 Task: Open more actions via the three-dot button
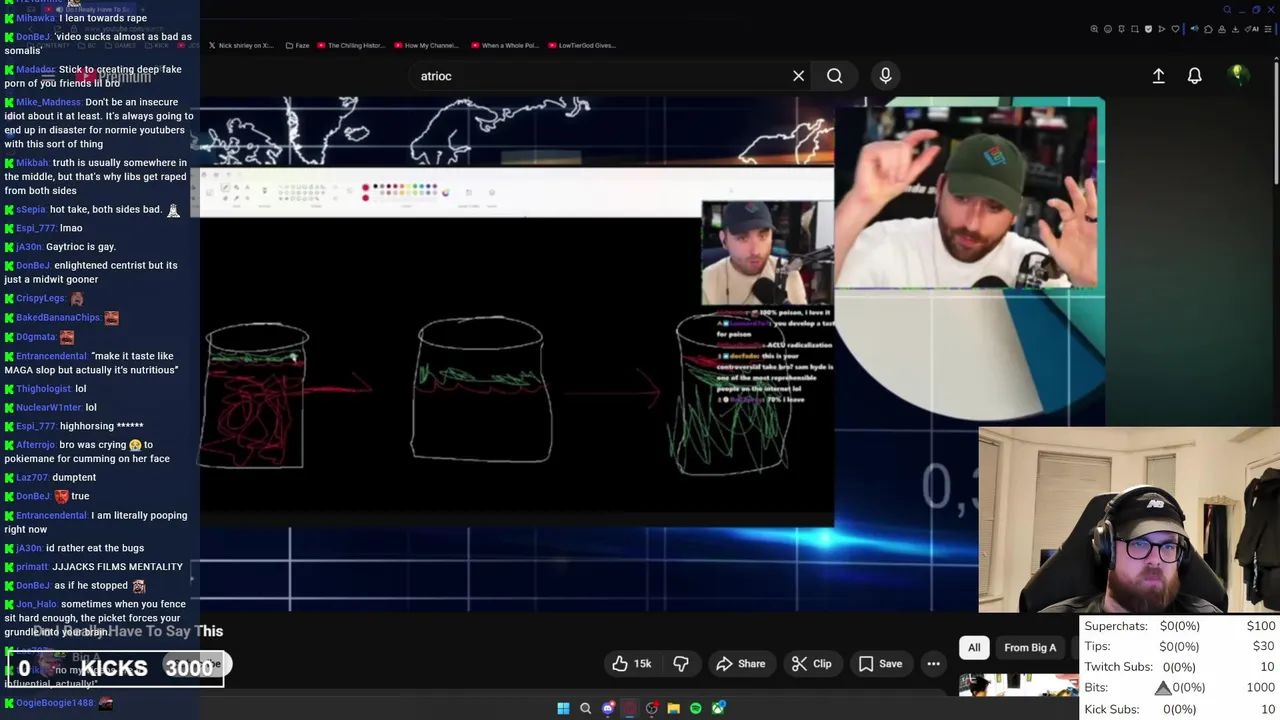pos(933,664)
